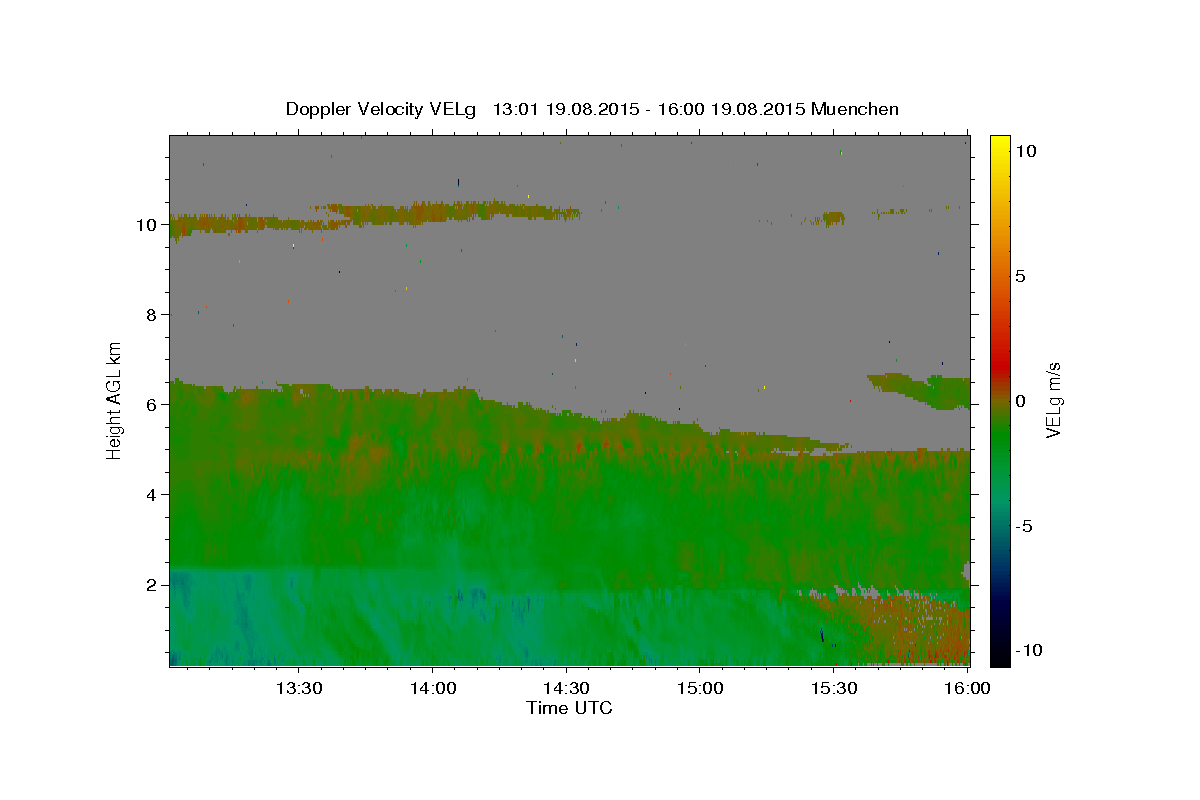Click height label '4' on y-axis
The image size is (1200, 800).
coord(154,494)
